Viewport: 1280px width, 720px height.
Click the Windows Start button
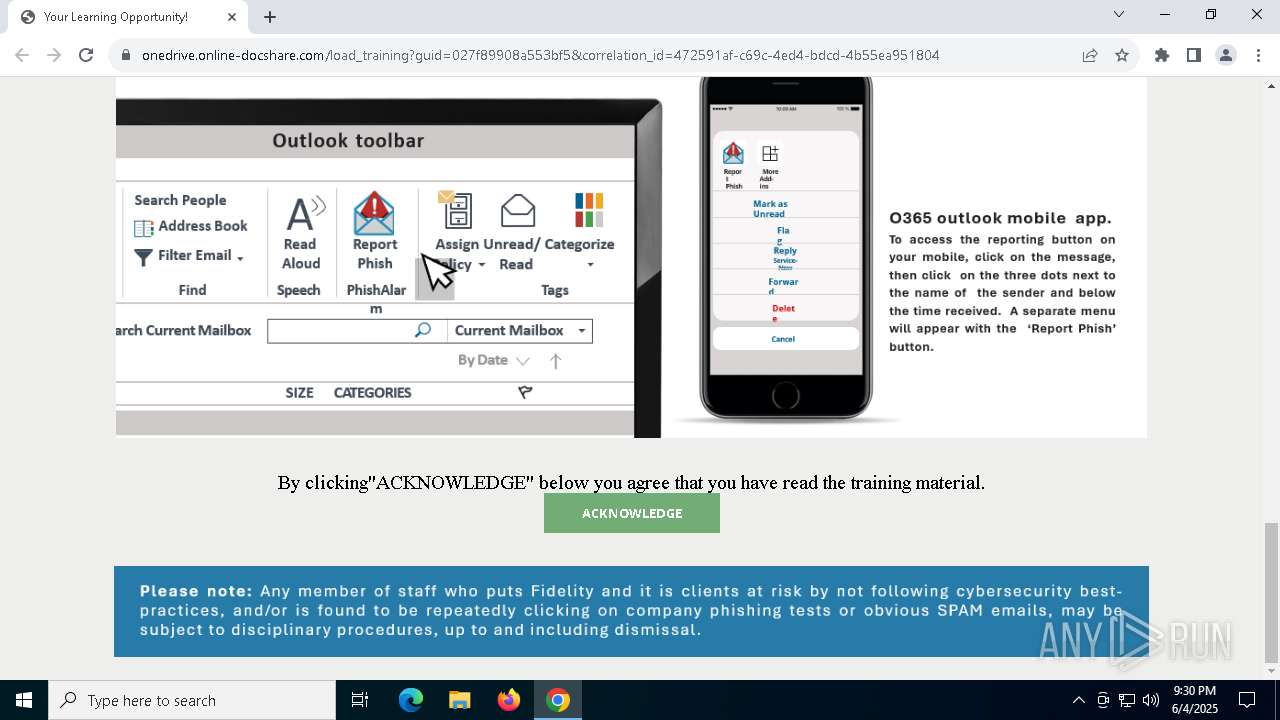pos(24,700)
